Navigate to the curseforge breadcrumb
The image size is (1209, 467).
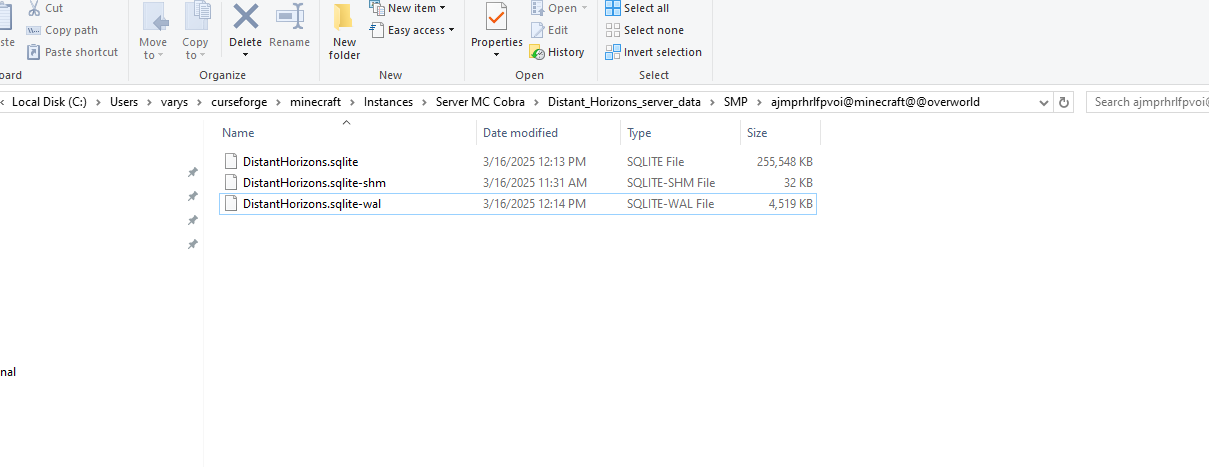tap(240, 102)
